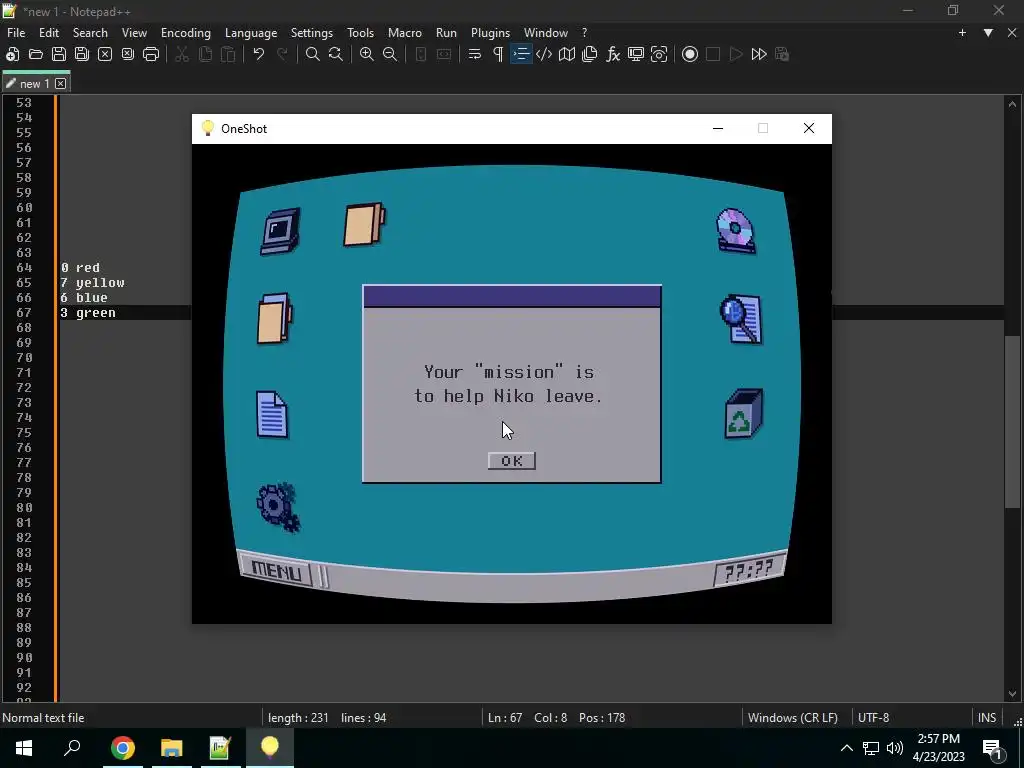The image size is (1024, 768).
Task: Click OK in the mission dialog
Action: pyautogui.click(x=511, y=461)
